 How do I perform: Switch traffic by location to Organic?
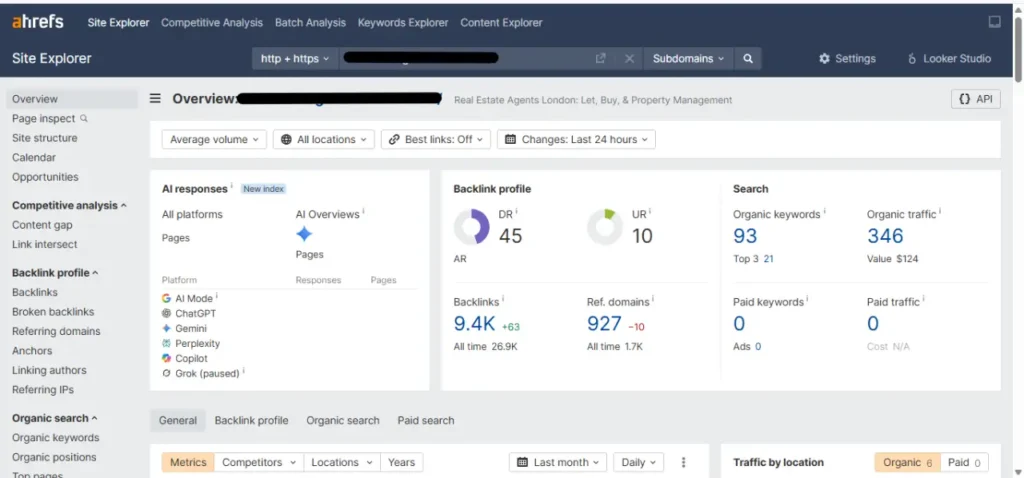click(907, 462)
